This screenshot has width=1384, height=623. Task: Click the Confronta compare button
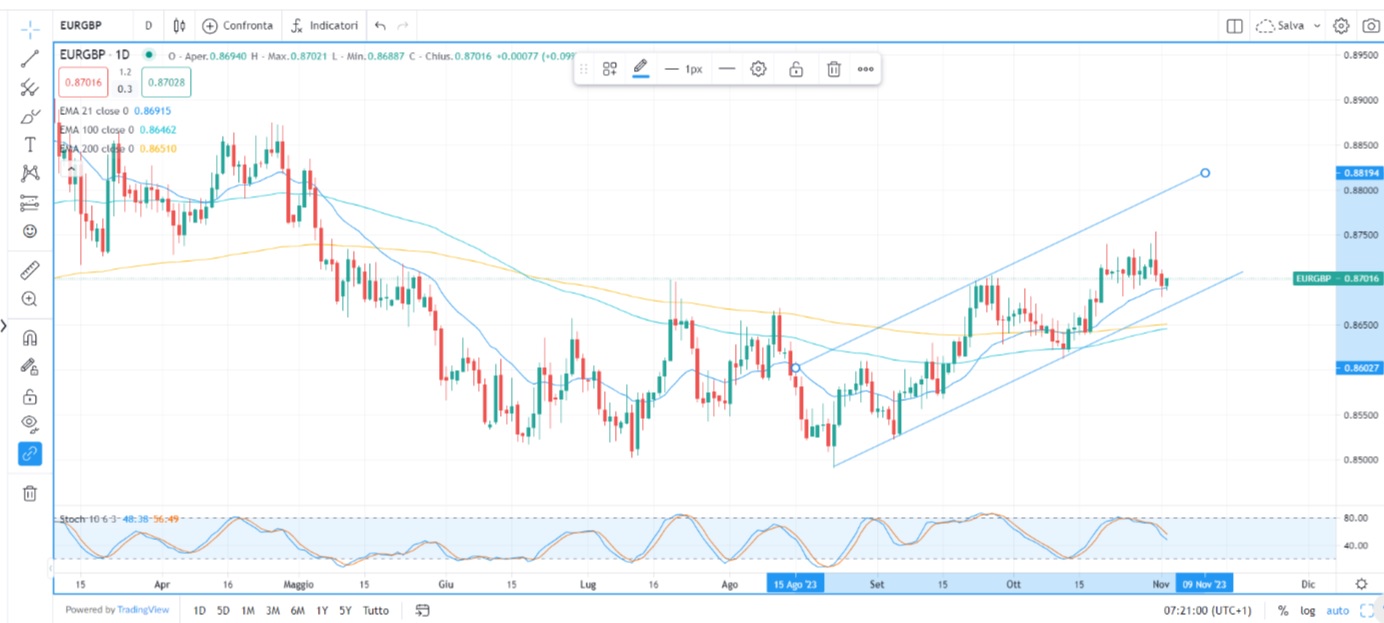point(238,26)
